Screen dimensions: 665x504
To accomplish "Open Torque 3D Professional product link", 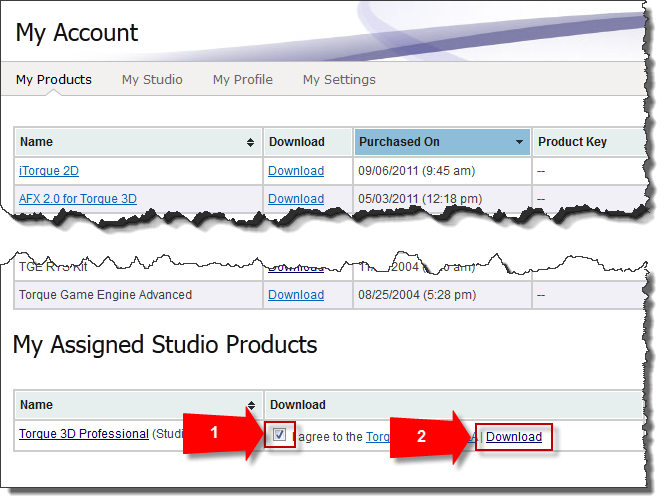I will (84, 434).
